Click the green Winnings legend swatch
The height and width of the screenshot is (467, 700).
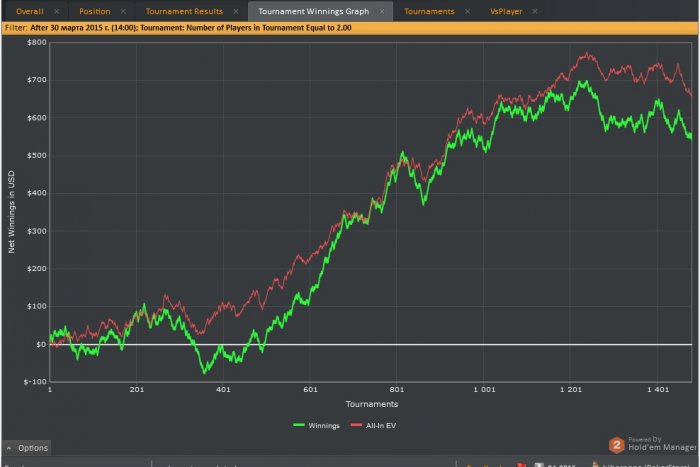click(299, 425)
